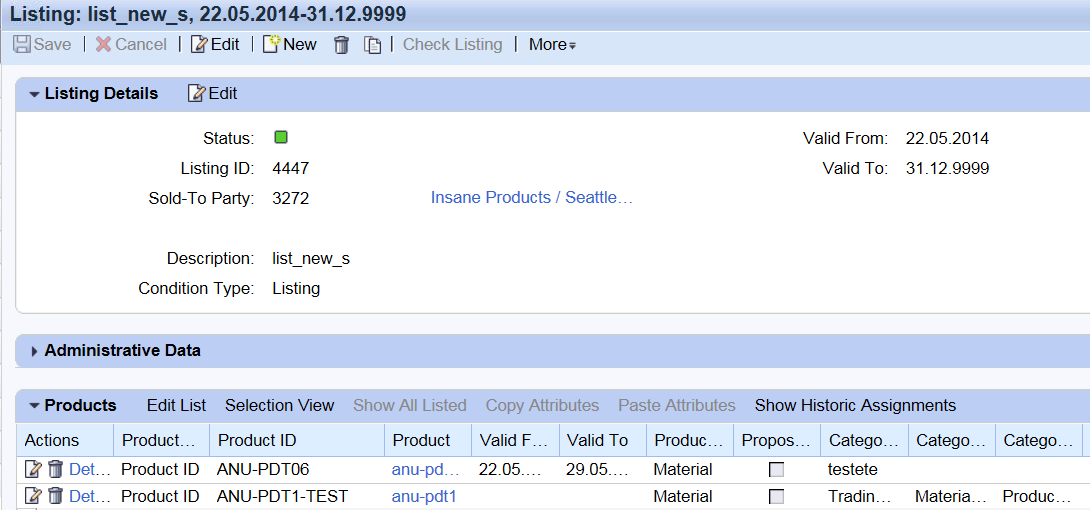Open the anu-pd… product link
The height and width of the screenshot is (510, 1090).
425,470
